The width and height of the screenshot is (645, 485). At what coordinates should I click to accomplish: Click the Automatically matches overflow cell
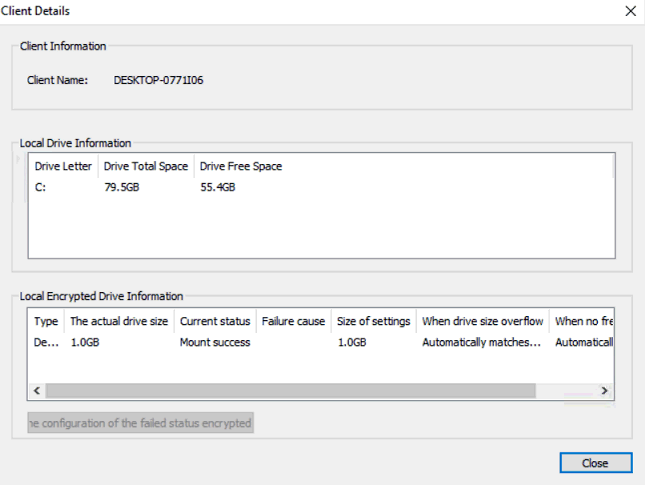tap(482, 342)
